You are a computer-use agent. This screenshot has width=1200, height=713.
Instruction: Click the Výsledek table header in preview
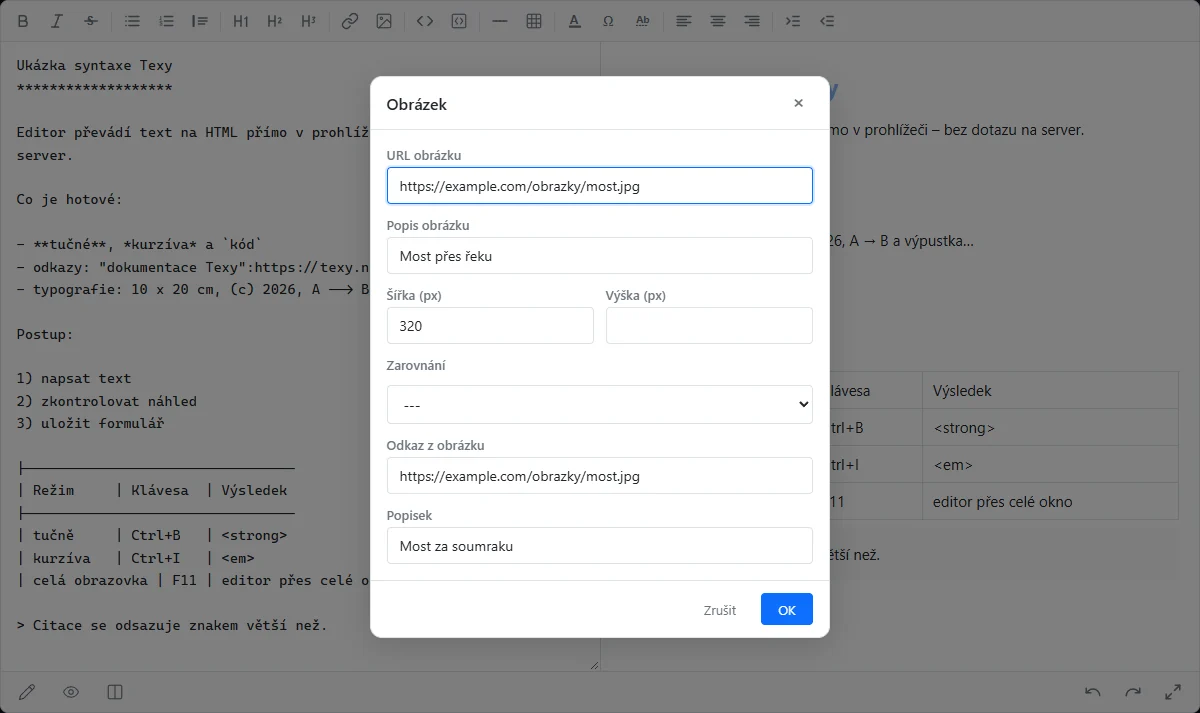(1050, 390)
